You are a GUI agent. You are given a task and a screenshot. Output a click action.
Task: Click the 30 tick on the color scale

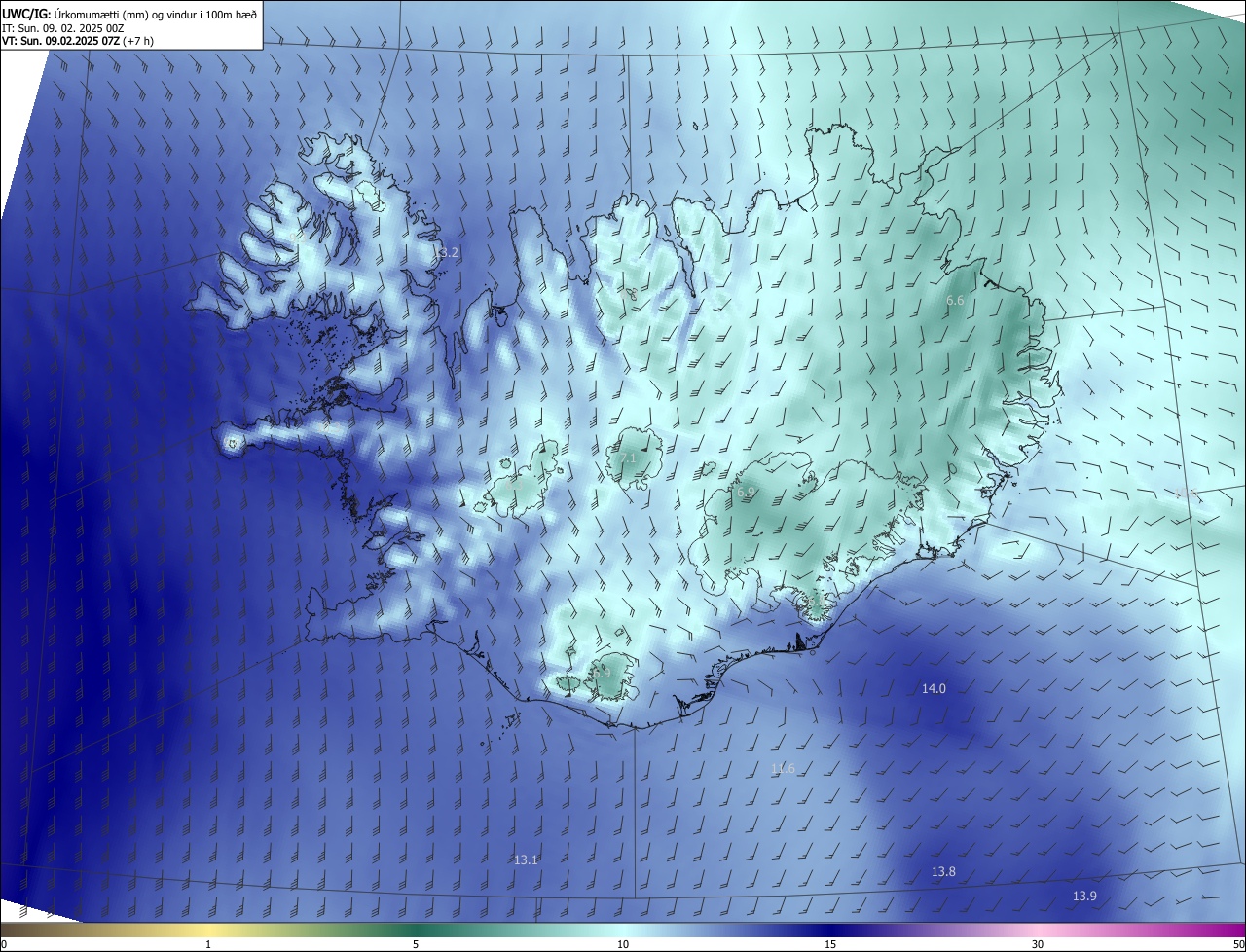tap(1038, 944)
